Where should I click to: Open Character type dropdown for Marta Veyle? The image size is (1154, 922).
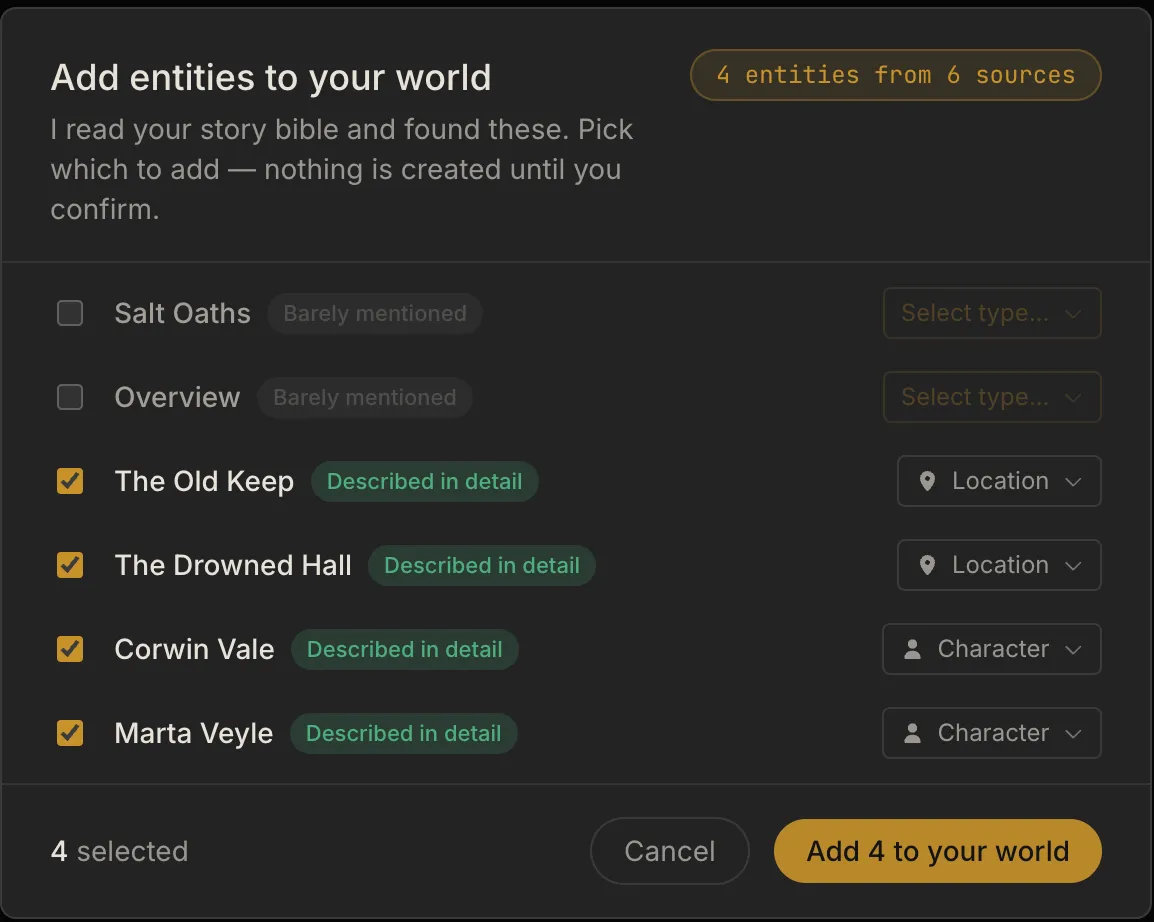(991, 733)
